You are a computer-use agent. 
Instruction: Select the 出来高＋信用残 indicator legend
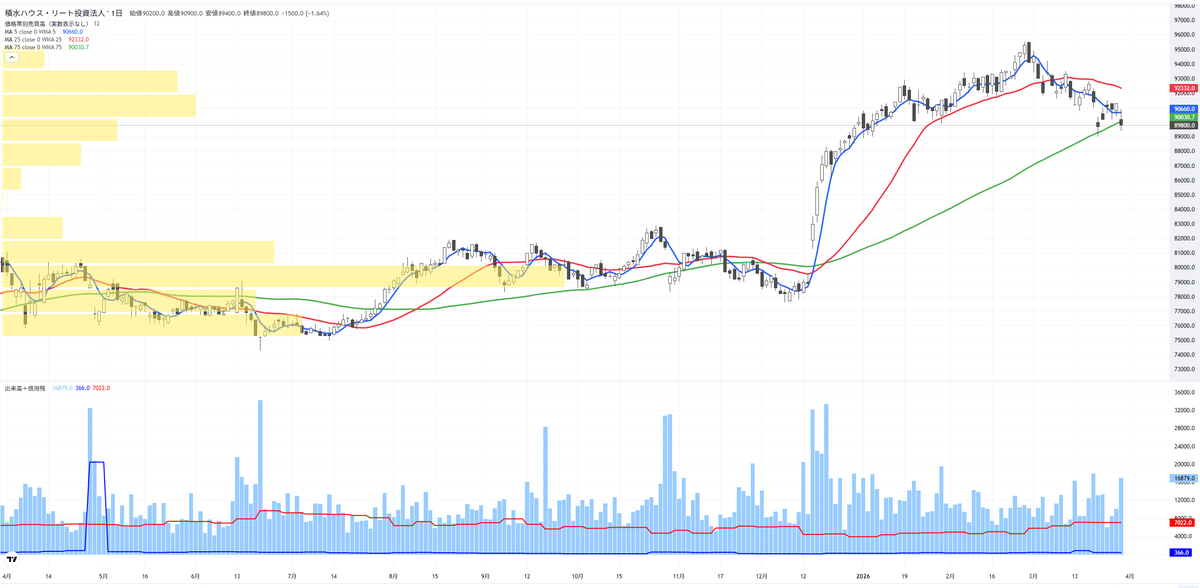56,388
